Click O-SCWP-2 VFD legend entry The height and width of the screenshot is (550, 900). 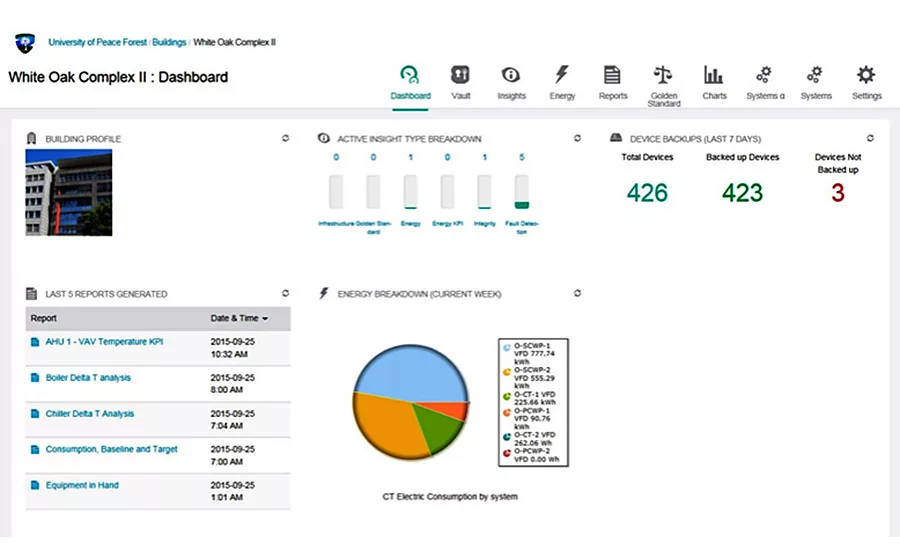(x=534, y=378)
